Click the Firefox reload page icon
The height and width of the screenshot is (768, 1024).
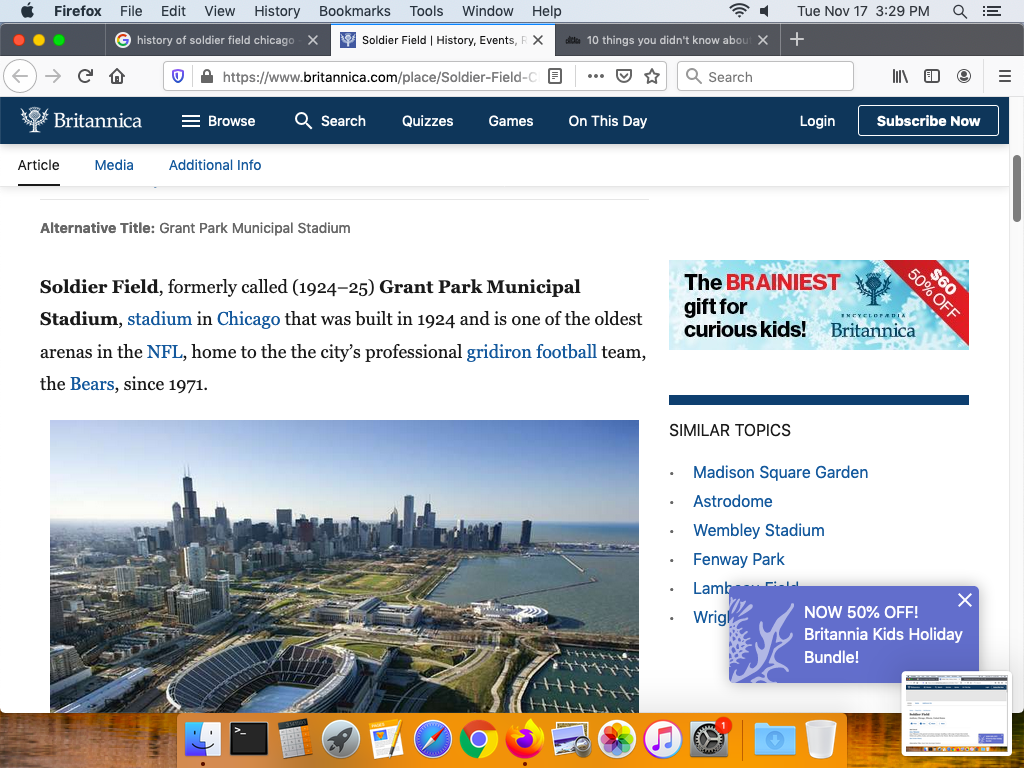[x=85, y=77]
